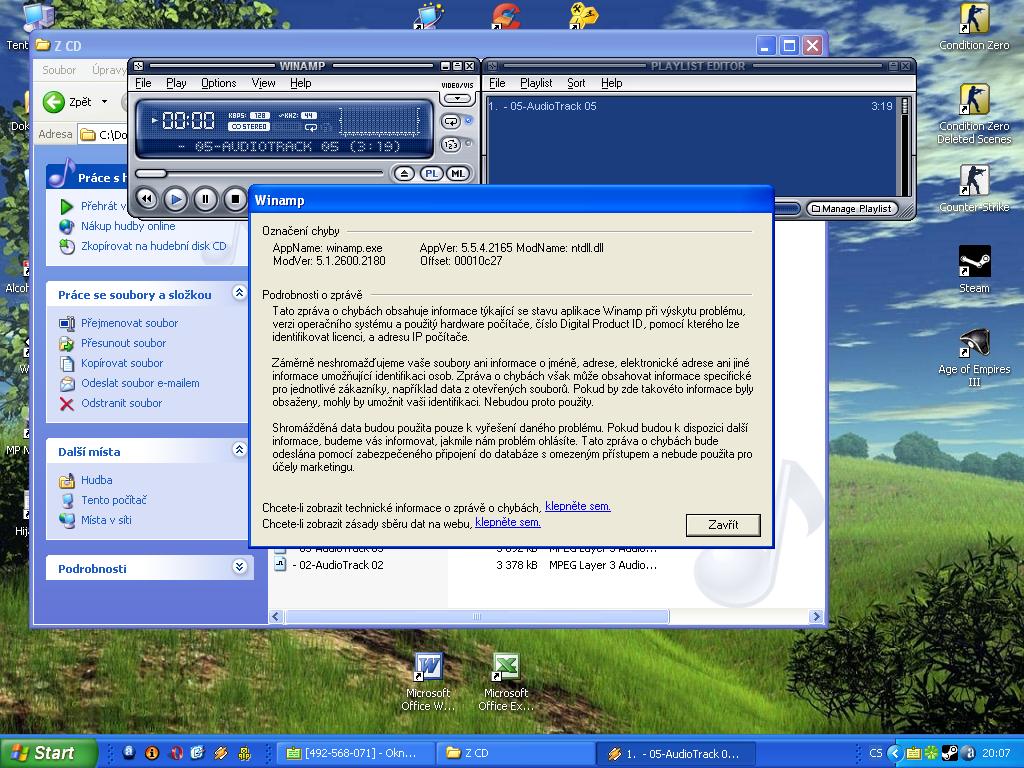Click the Explorer horizontal scrollbar right arrow

pos(815,616)
